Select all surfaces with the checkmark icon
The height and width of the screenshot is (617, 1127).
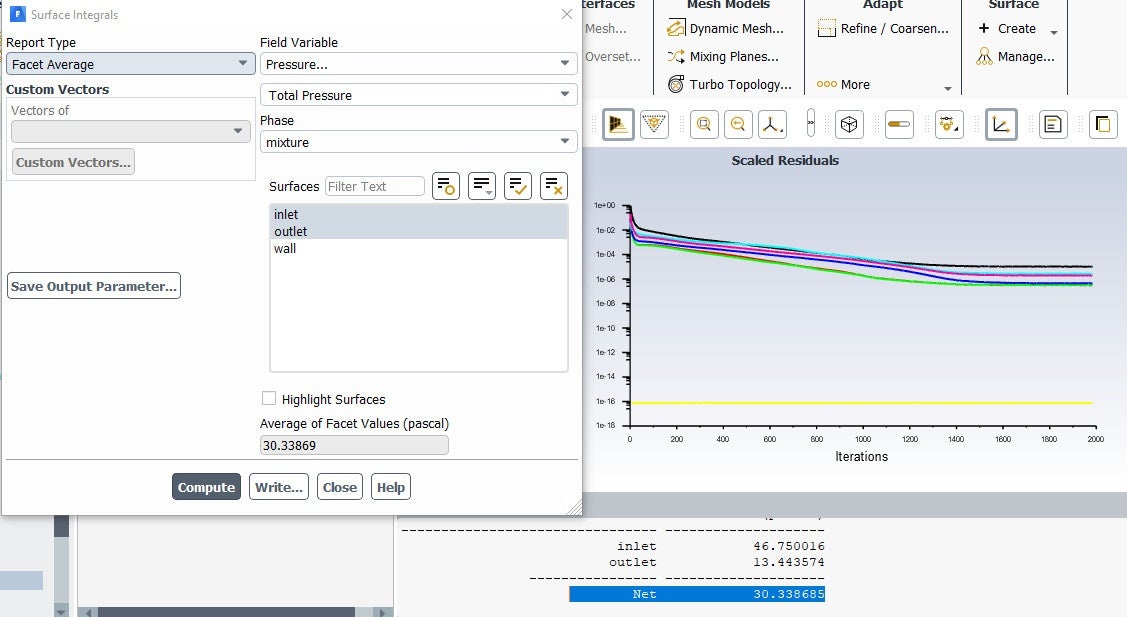pyautogui.click(x=518, y=186)
